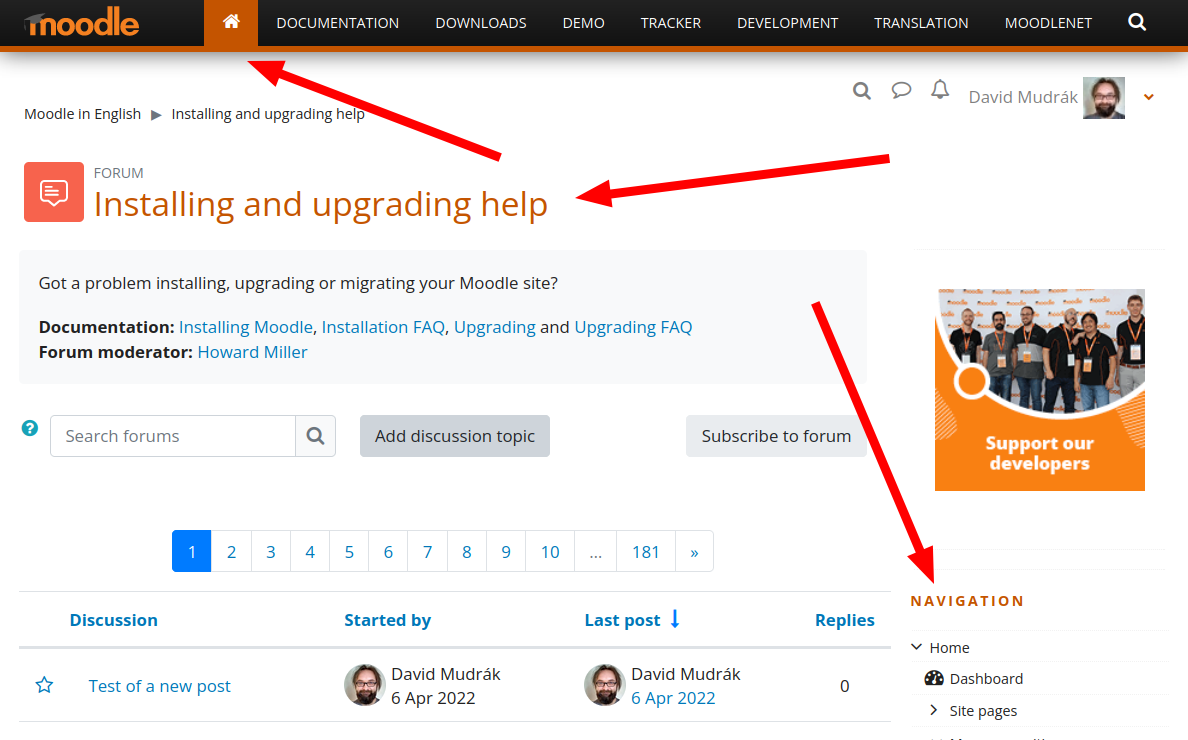
Task: Collapse the Home node in Navigation
Action: click(x=917, y=647)
